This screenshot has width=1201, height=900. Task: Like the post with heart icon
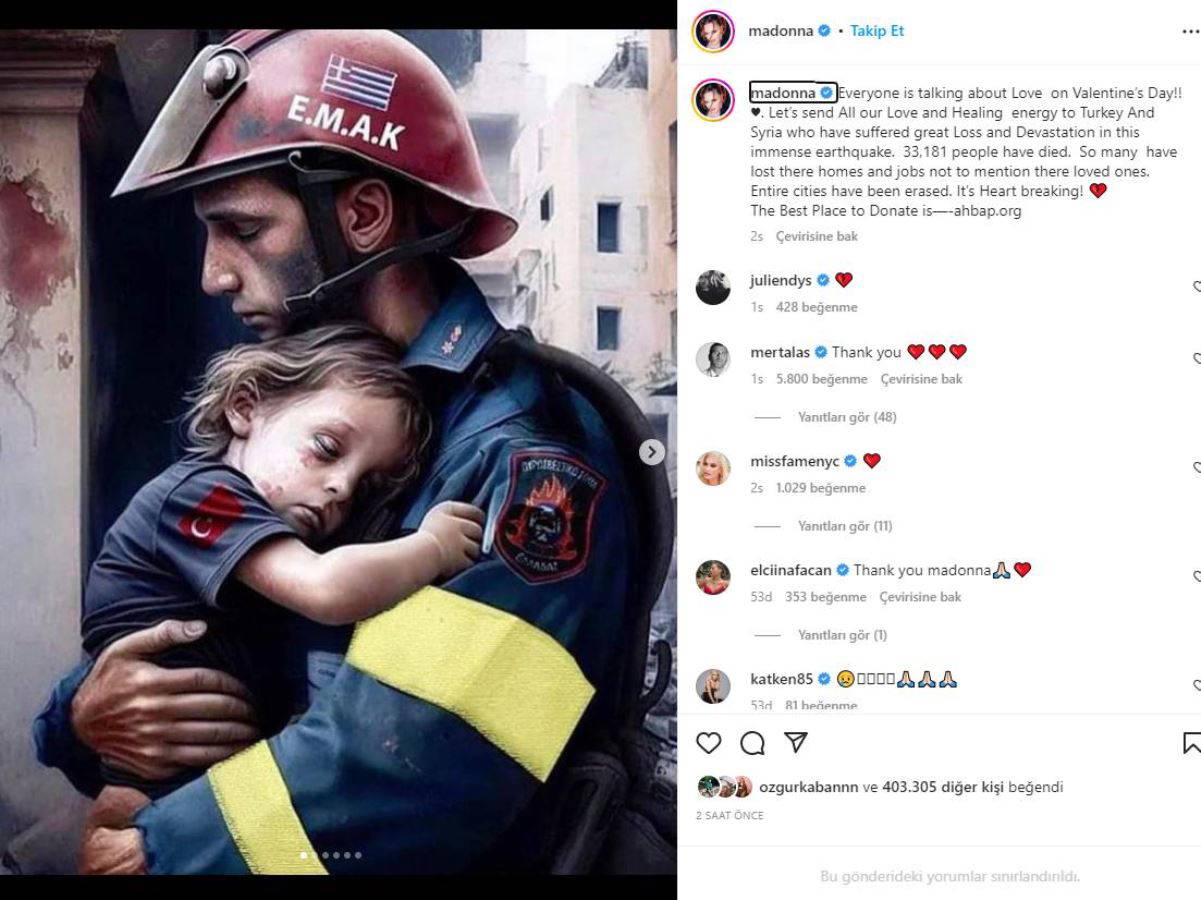(x=709, y=743)
